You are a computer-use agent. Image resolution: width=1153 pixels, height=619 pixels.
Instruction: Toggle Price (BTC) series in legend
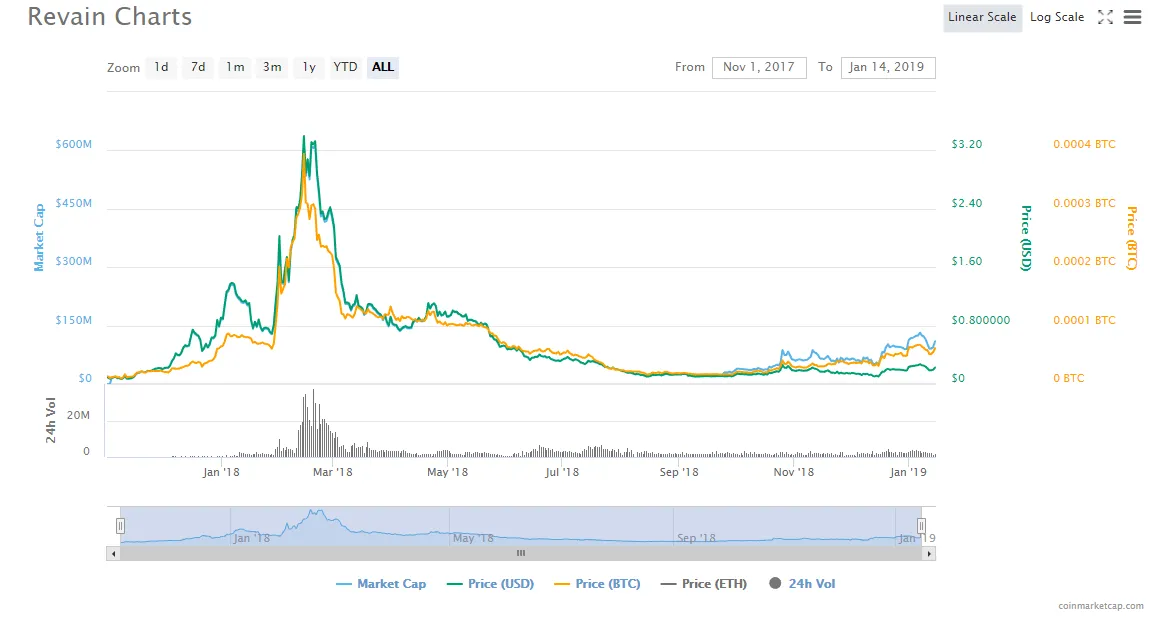coord(597,584)
